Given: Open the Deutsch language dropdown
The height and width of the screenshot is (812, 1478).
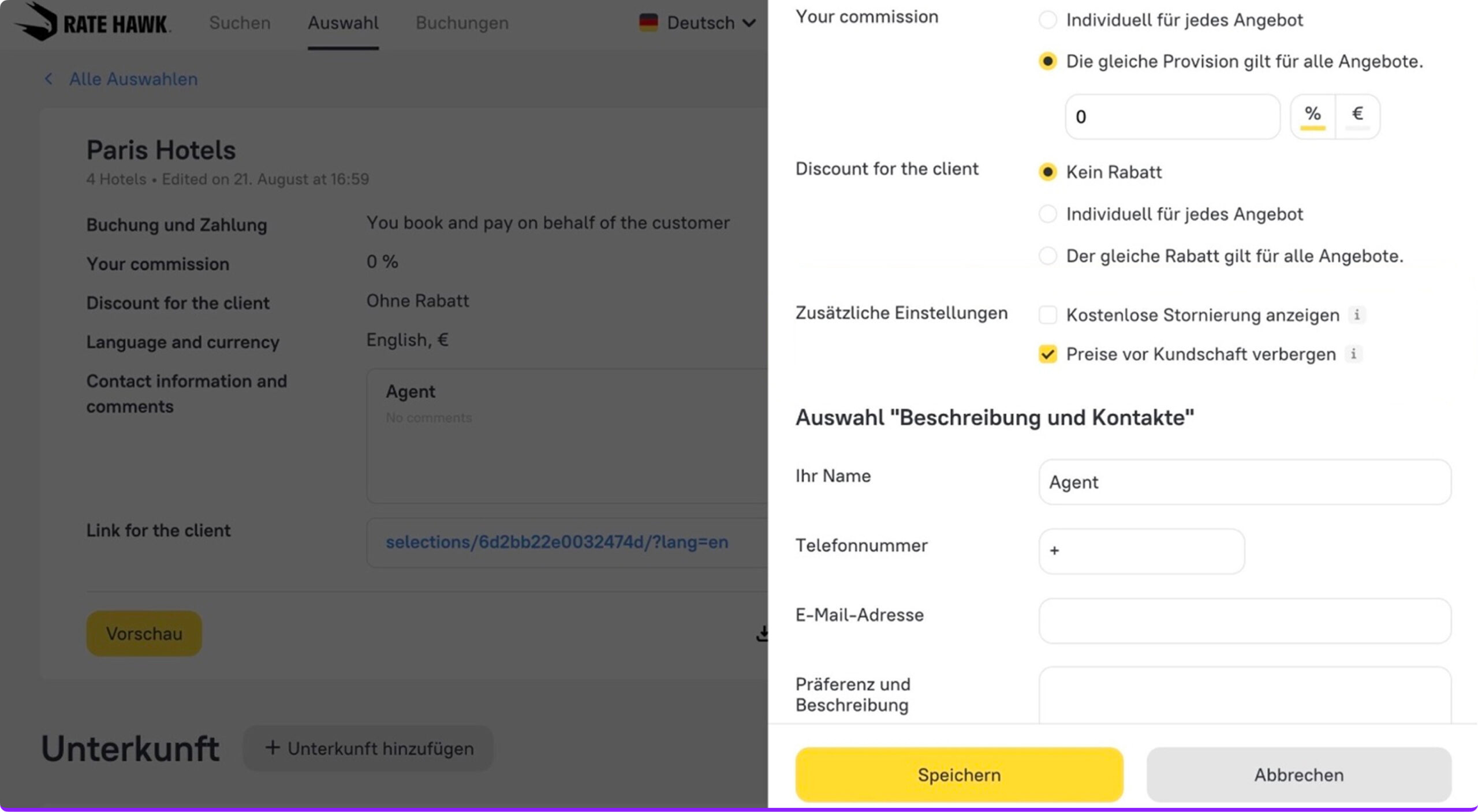Looking at the screenshot, I should coord(710,23).
